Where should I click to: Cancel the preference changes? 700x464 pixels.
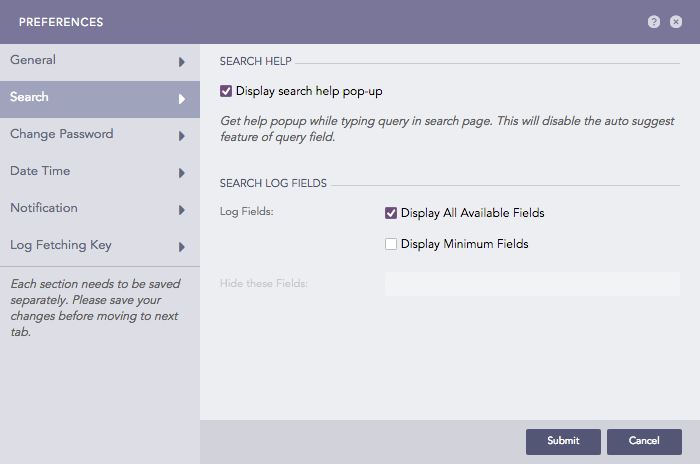pyautogui.click(x=644, y=442)
